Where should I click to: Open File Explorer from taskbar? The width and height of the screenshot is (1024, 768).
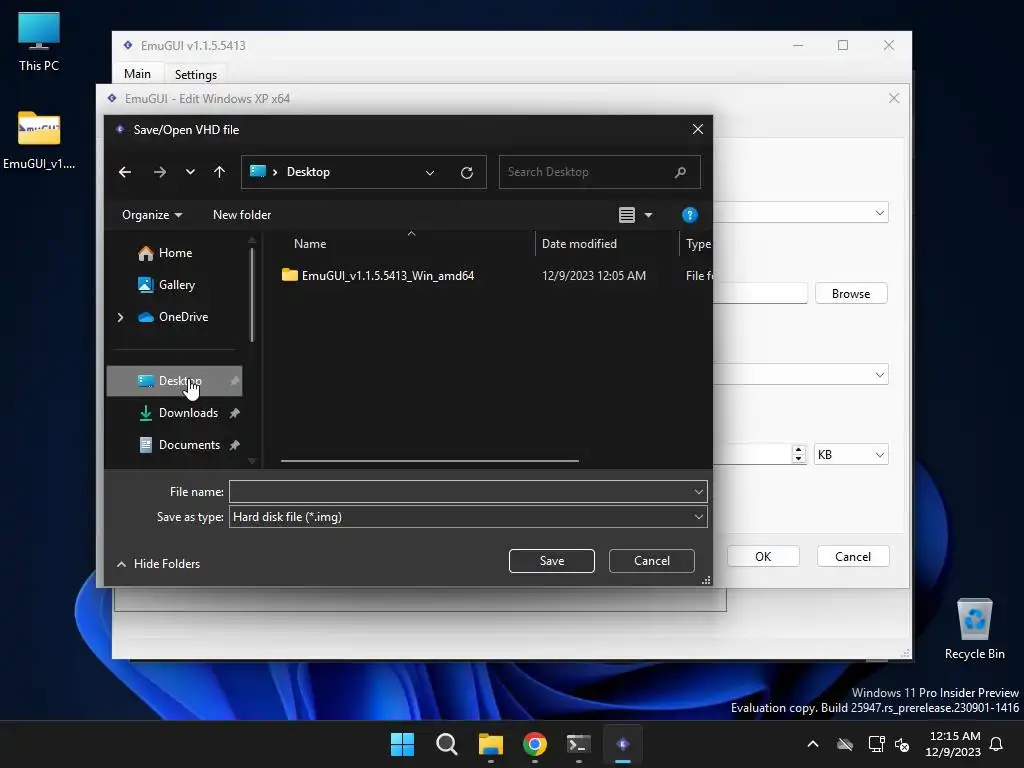(x=490, y=744)
